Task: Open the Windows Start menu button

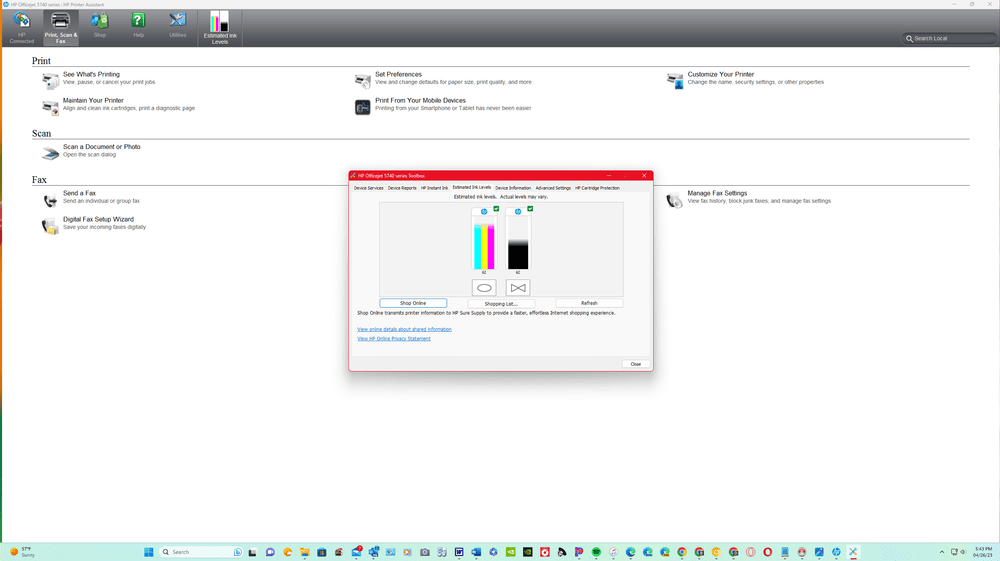Action: [x=148, y=552]
